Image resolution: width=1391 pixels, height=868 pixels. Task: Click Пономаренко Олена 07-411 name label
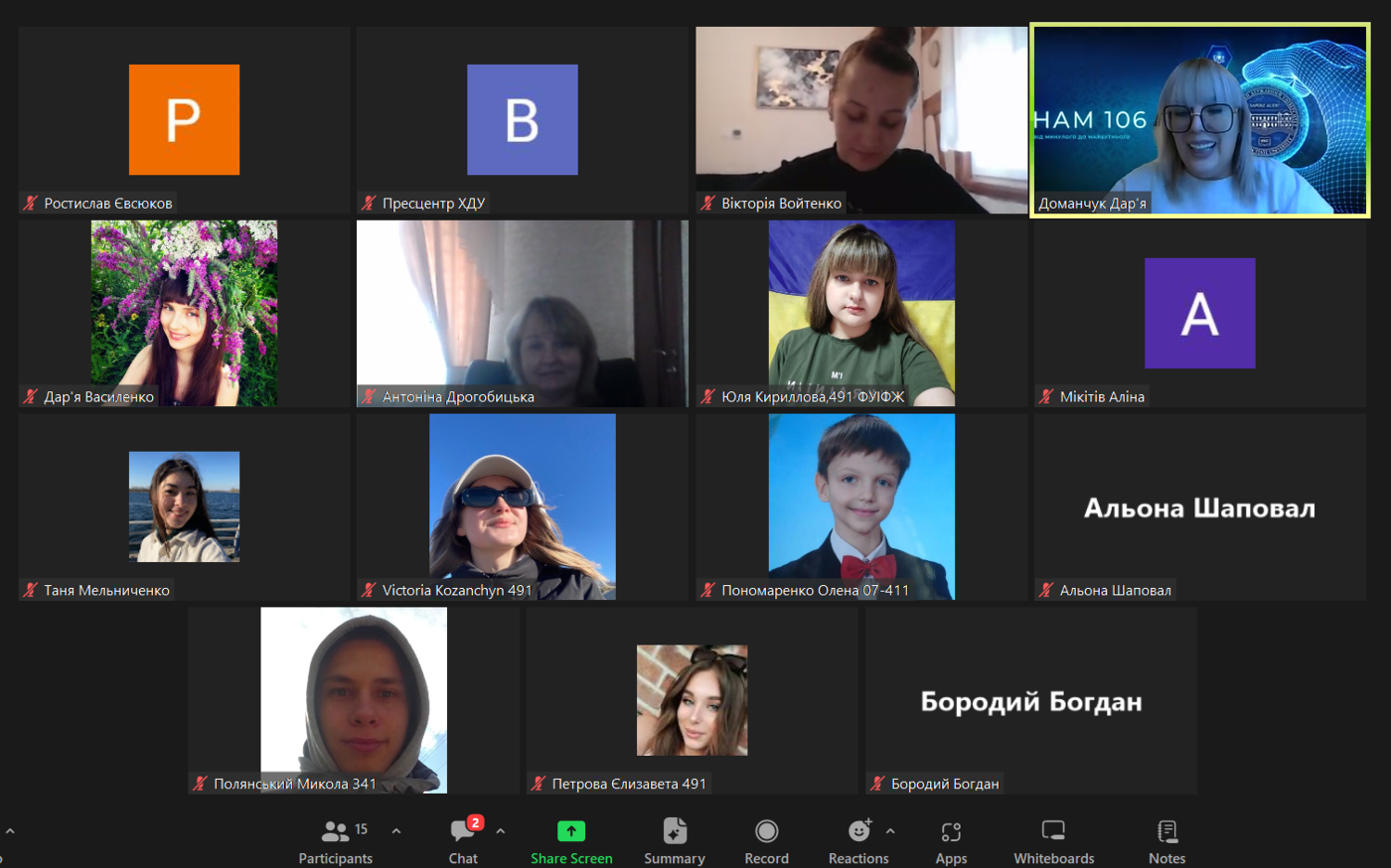coord(815,590)
